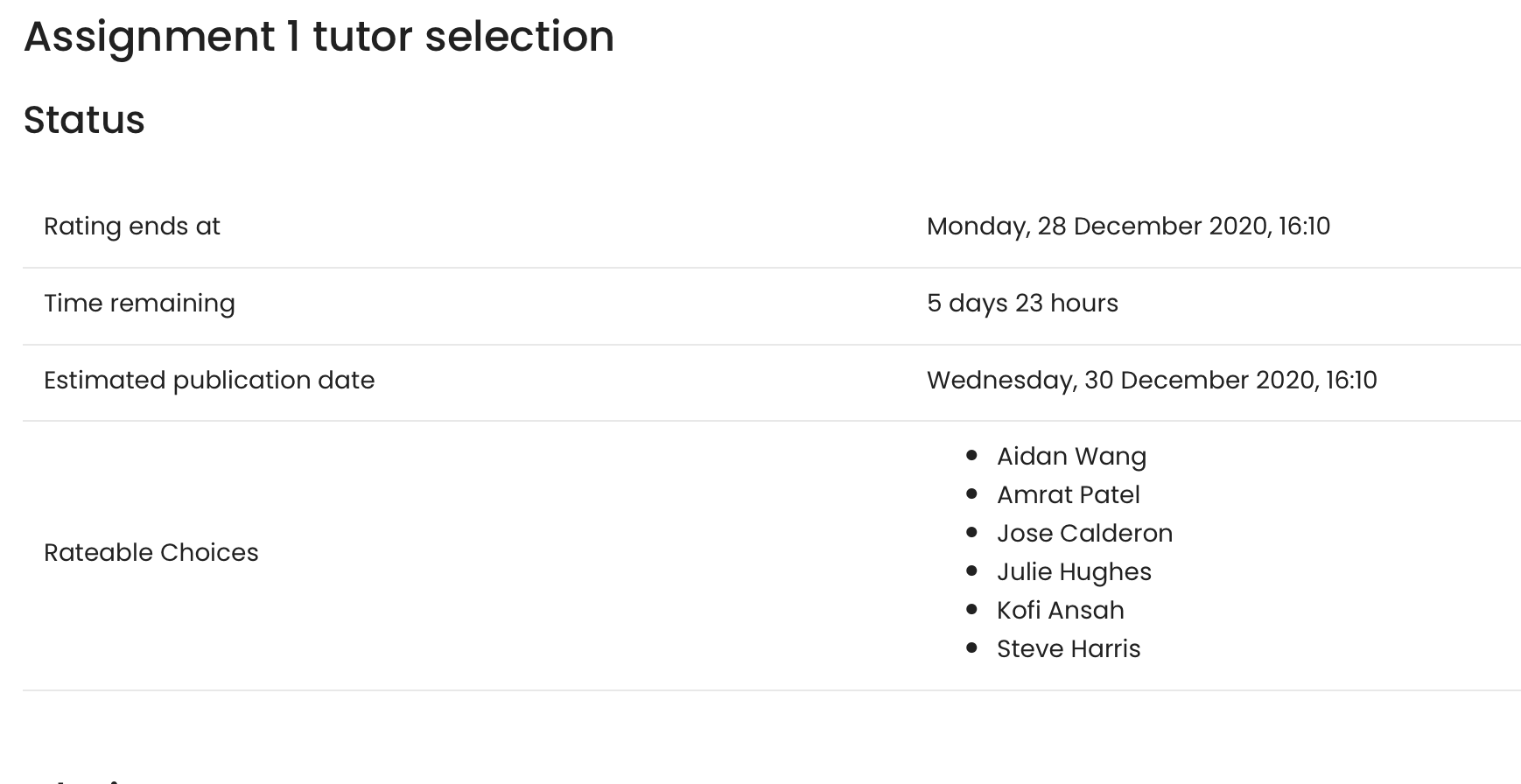Click the bullet beside Jose Calderon
1521x784 pixels.
point(971,532)
